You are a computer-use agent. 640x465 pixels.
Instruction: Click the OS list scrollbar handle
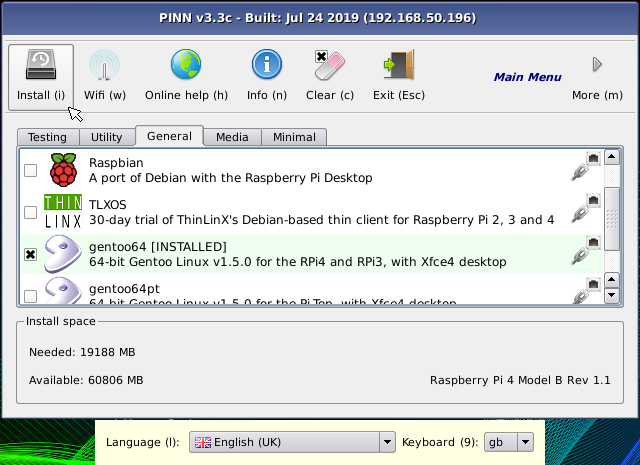click(612, 219)
